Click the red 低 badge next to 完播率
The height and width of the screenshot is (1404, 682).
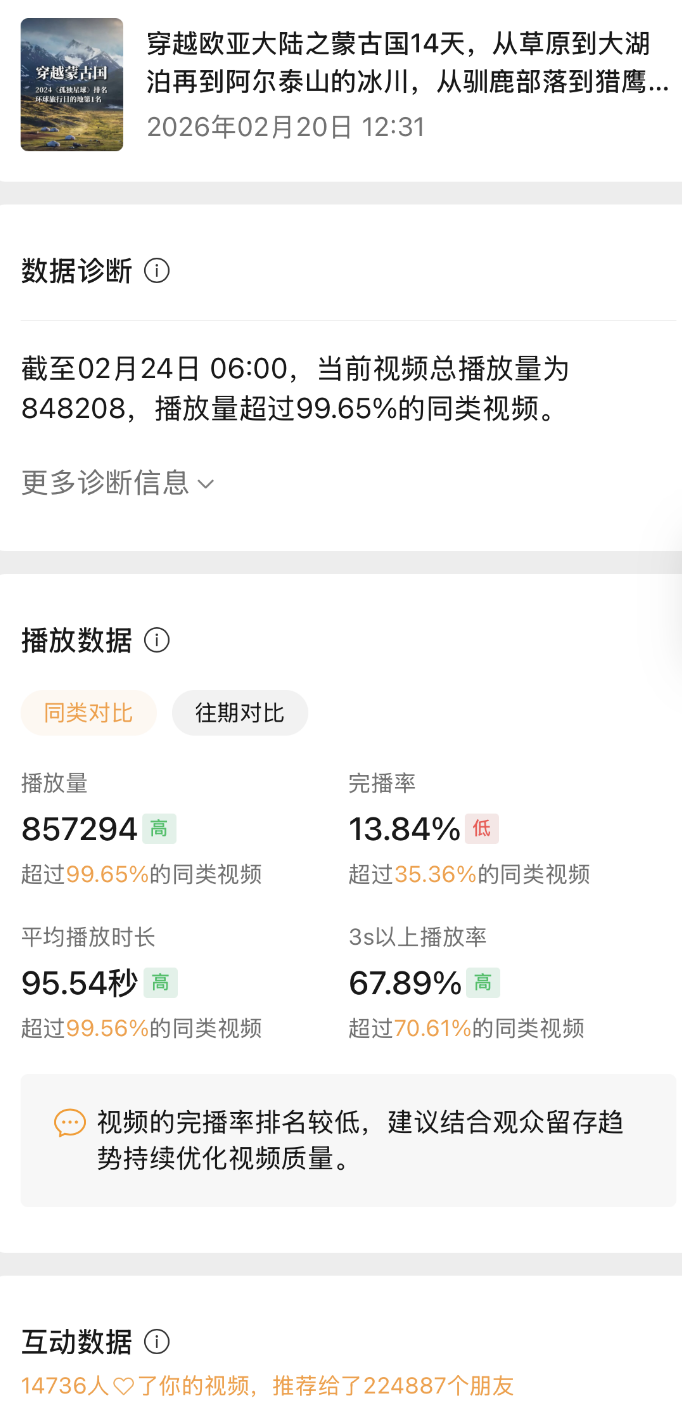[x=481, y=828]
